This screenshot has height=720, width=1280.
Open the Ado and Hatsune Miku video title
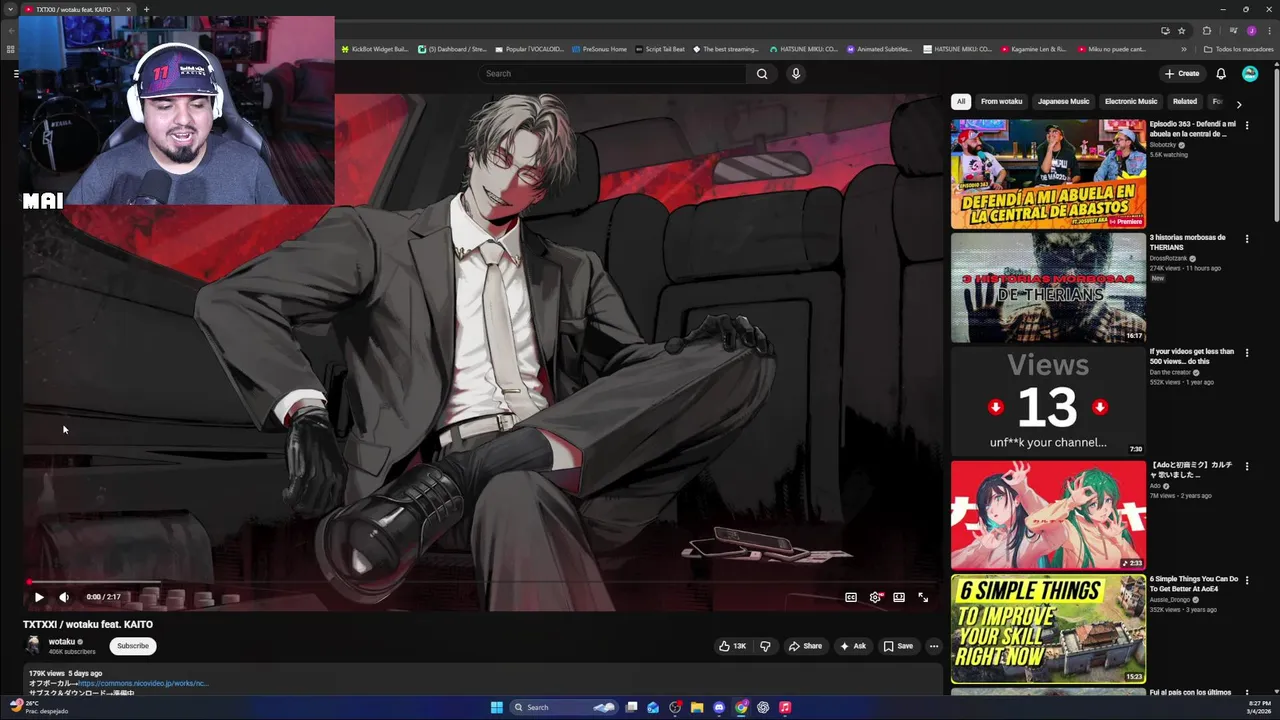pyautogui.click(x=1192, y=470)
